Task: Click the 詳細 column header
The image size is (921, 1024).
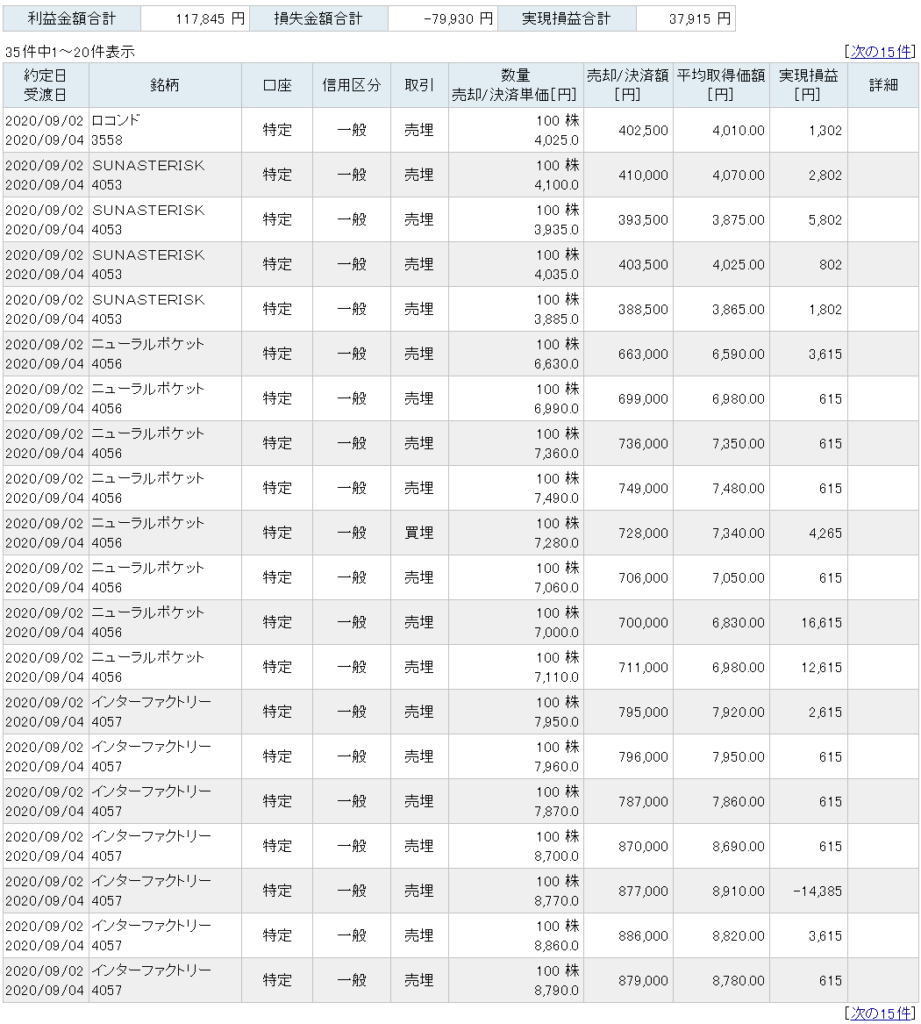Action: click(x=883, y=86)
